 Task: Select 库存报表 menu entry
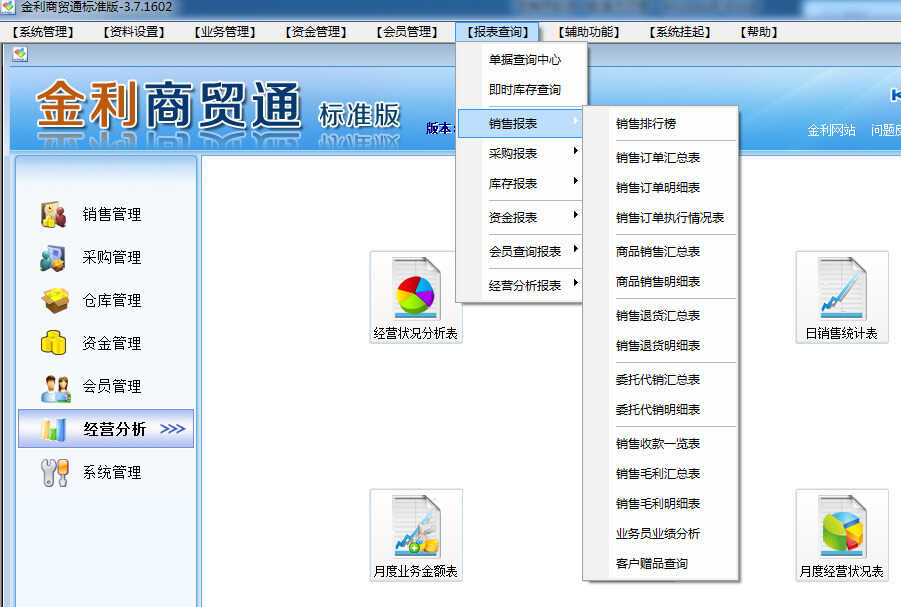coord(520,183)
